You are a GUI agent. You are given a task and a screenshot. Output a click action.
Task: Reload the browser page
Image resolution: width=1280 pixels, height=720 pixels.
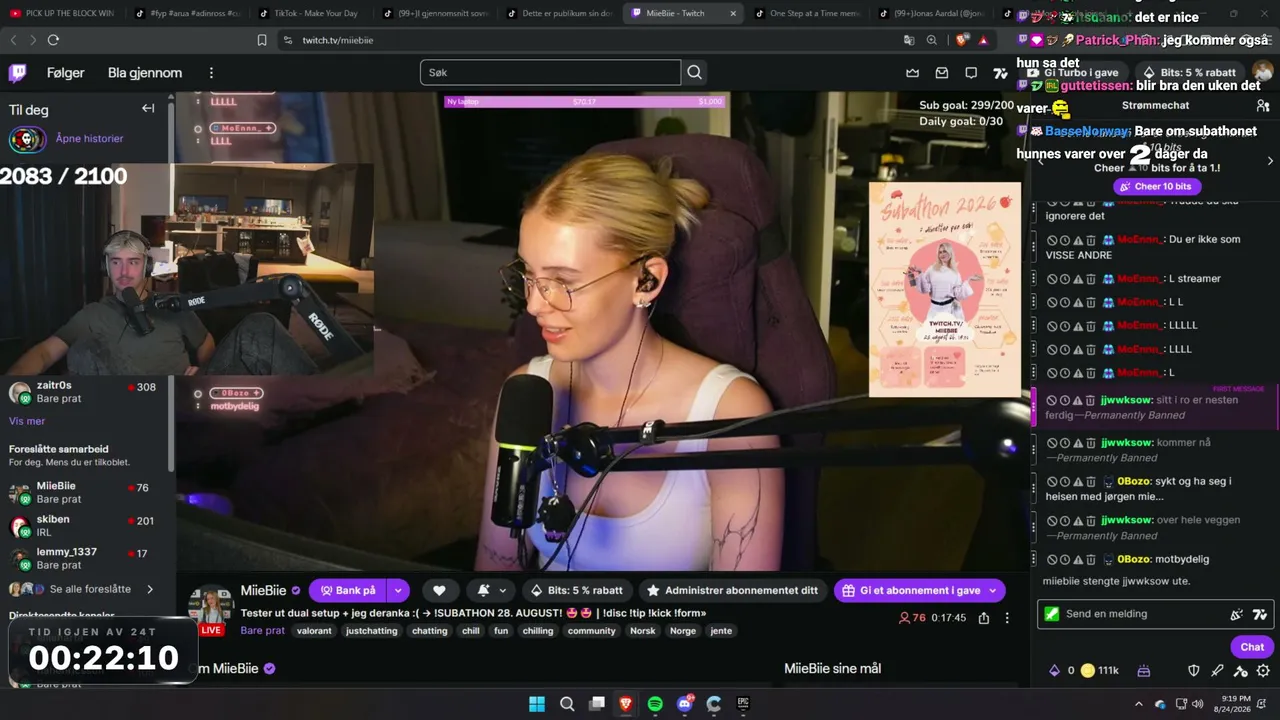(53, 40)
